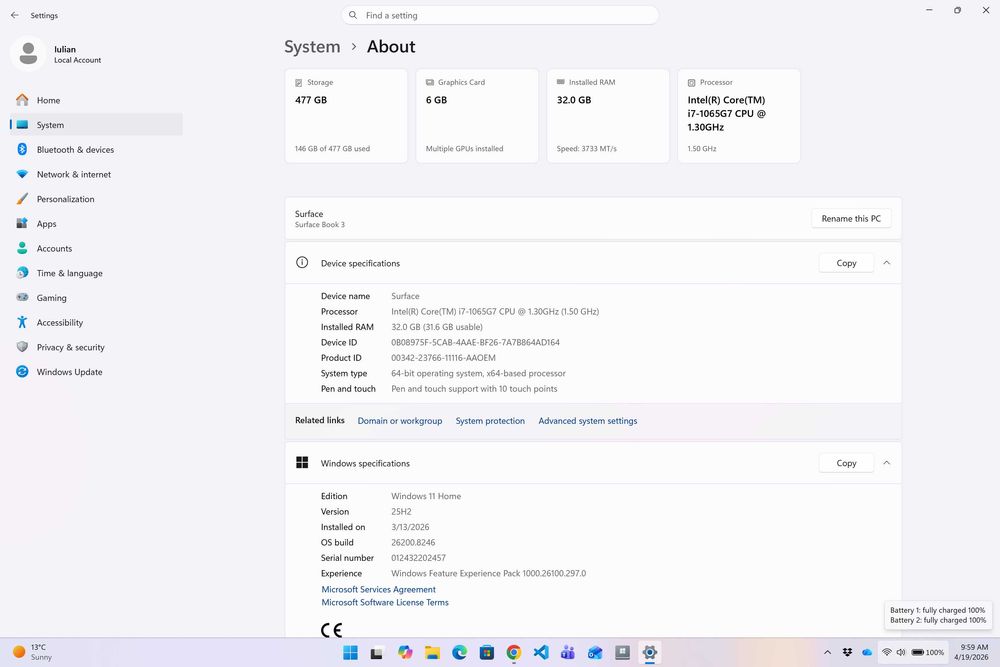
Task: Click the Wi-Fi tray icon
Action: pyautogui.click(x=886, y=652)
